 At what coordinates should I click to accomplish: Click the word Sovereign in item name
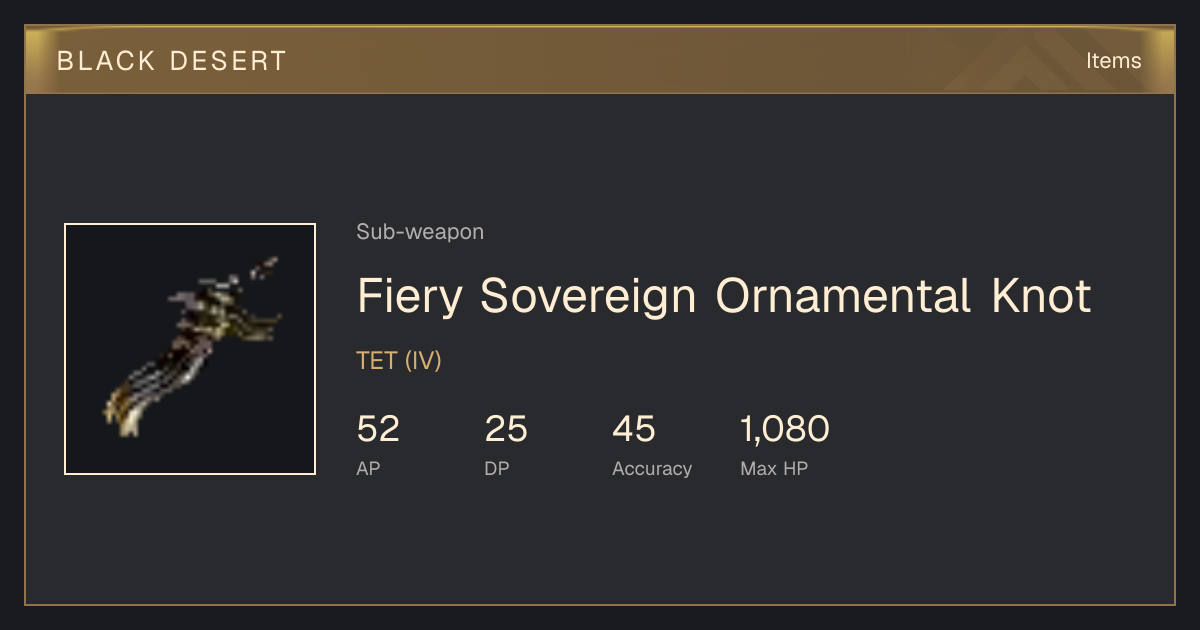(x=588, y=296)
